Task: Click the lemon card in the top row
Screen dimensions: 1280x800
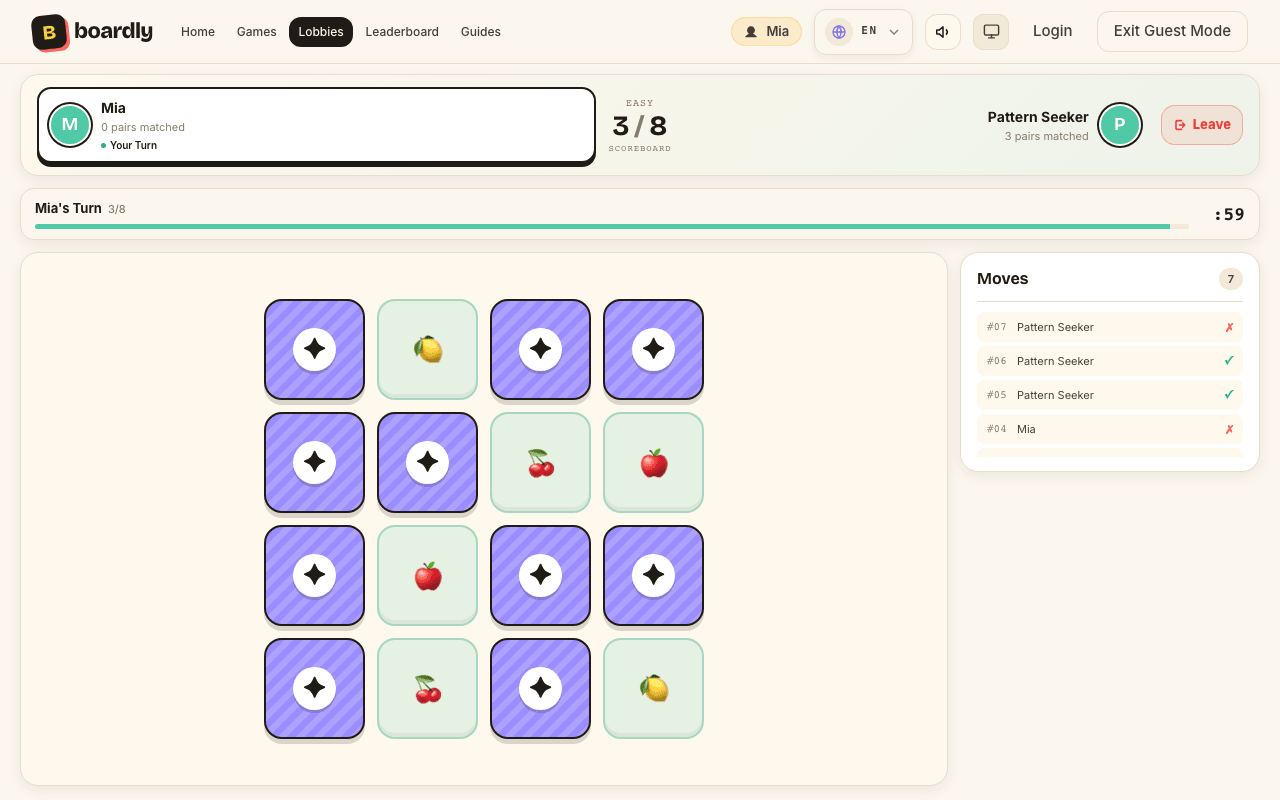Action: [x=428, y=349]
